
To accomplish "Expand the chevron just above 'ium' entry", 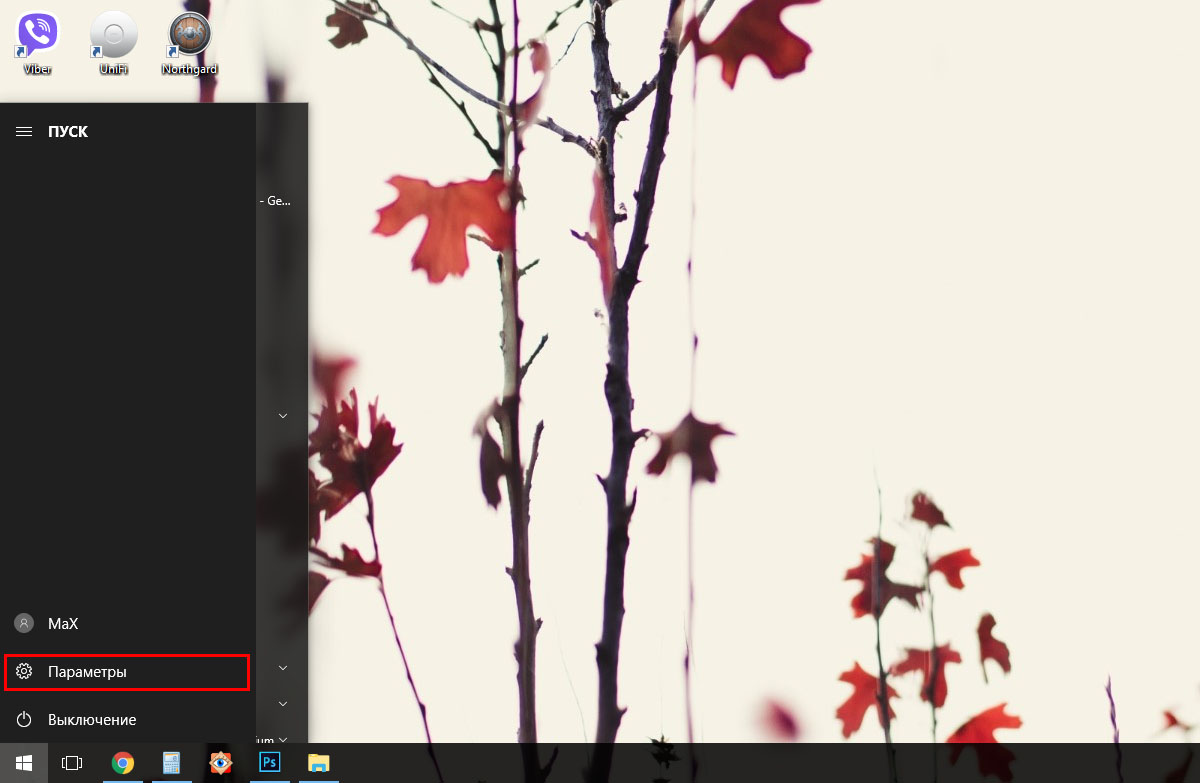I will (x=283, y=703).
